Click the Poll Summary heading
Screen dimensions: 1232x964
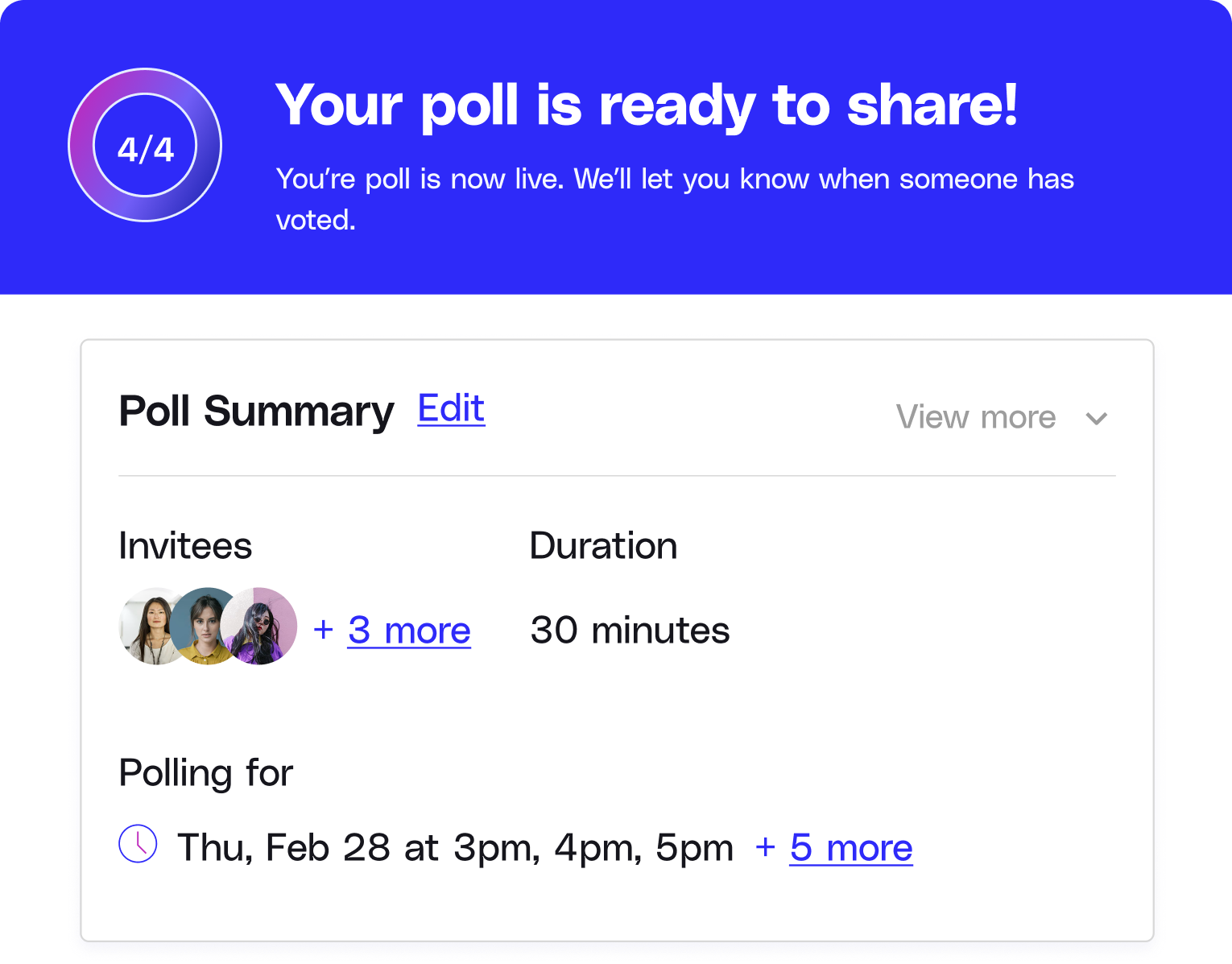(x=256, y=412)
